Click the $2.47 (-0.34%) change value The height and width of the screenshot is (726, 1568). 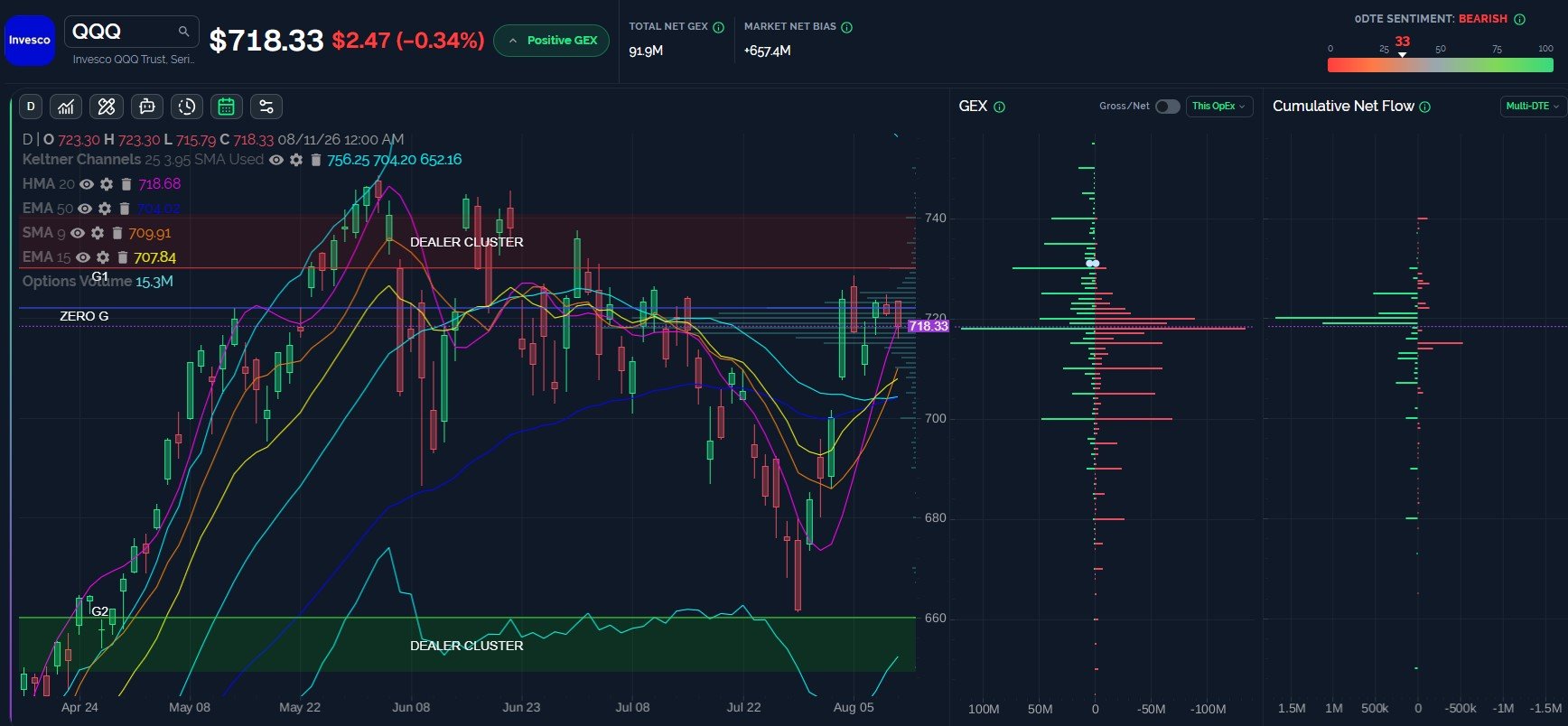tap(408, 41)
